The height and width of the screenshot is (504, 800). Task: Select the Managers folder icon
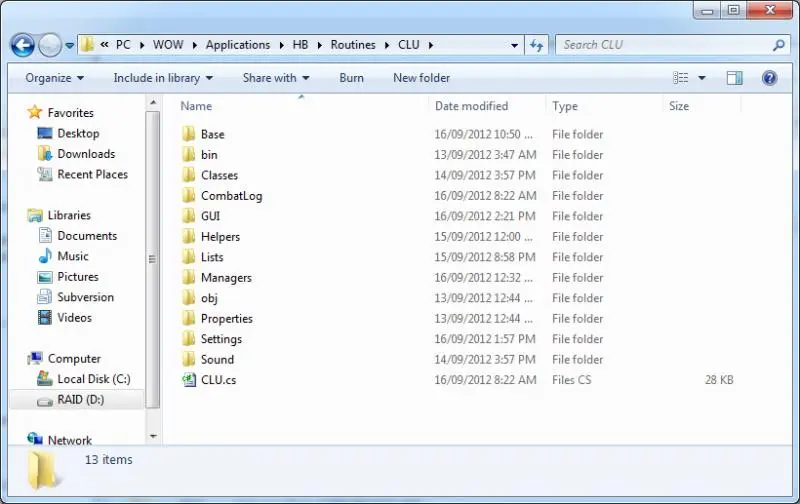(x=189, y=278)
